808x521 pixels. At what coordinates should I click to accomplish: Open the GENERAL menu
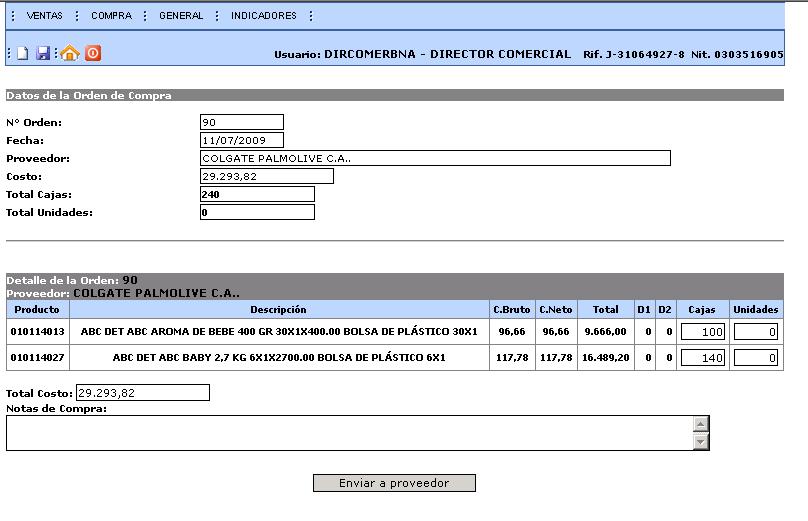click(181, 16)
